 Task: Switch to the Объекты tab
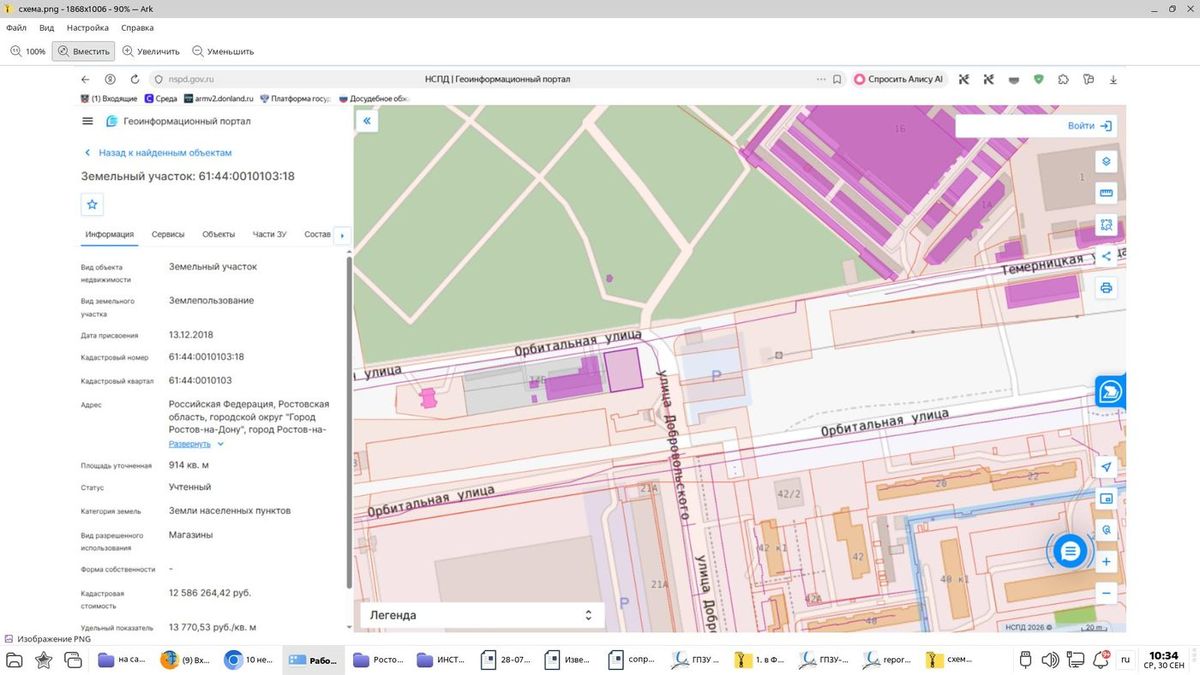coord(219,234)
